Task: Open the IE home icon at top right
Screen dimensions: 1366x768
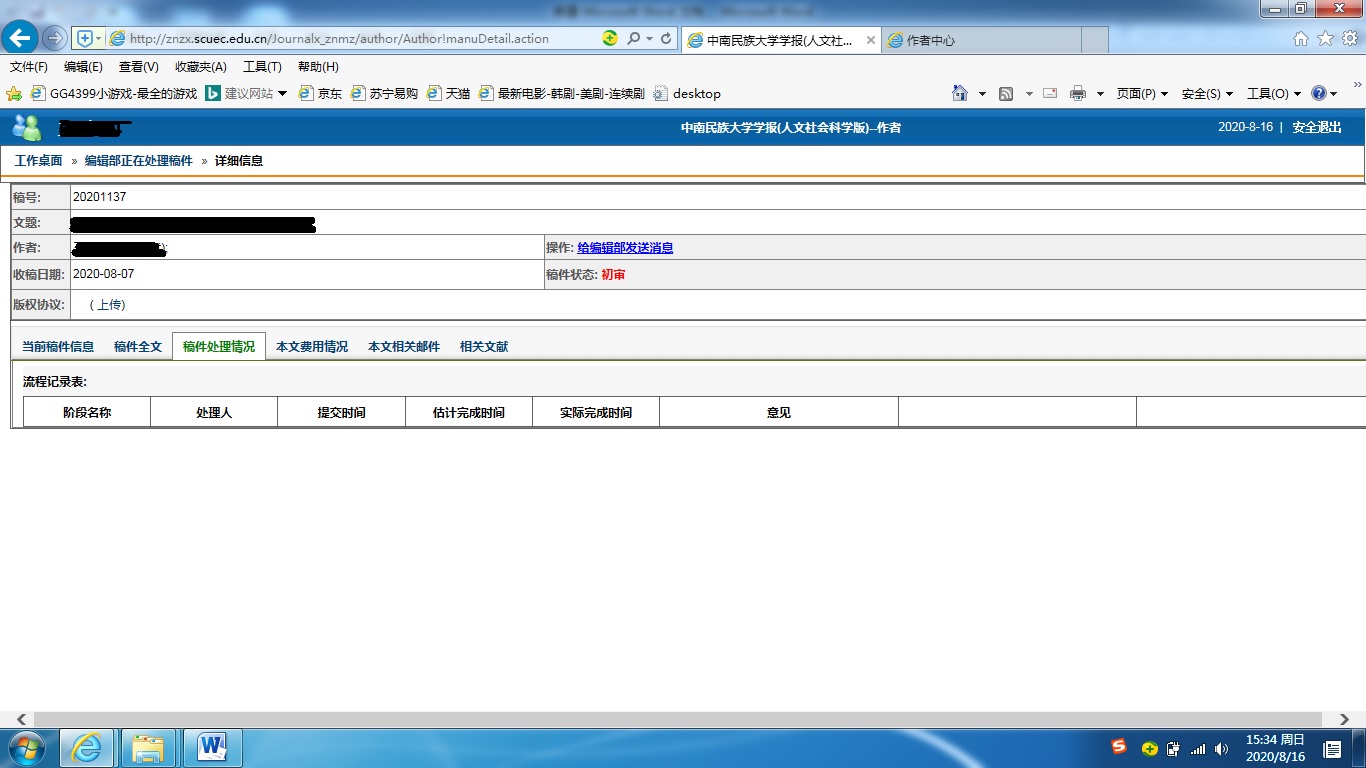Action: 1300,39
